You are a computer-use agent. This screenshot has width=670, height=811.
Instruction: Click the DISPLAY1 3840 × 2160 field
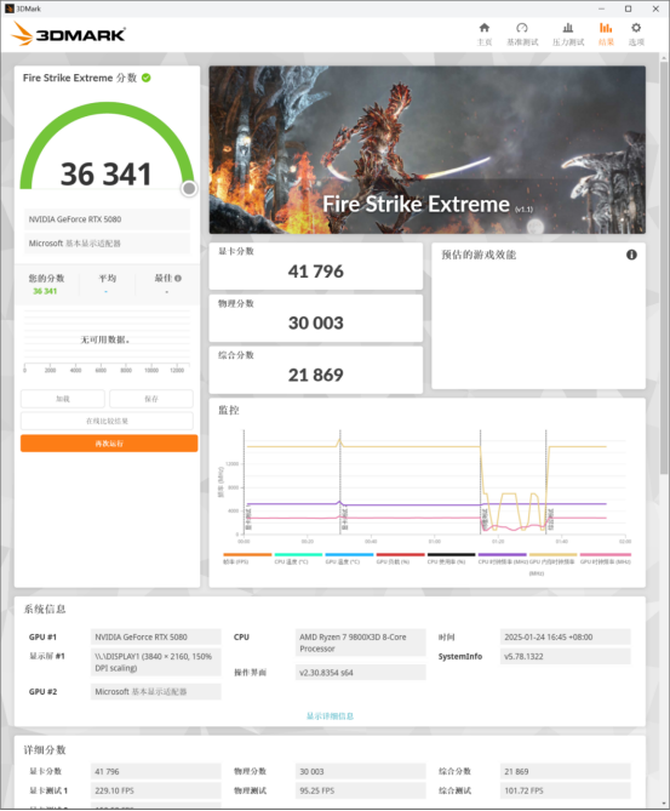coord(156,662)
